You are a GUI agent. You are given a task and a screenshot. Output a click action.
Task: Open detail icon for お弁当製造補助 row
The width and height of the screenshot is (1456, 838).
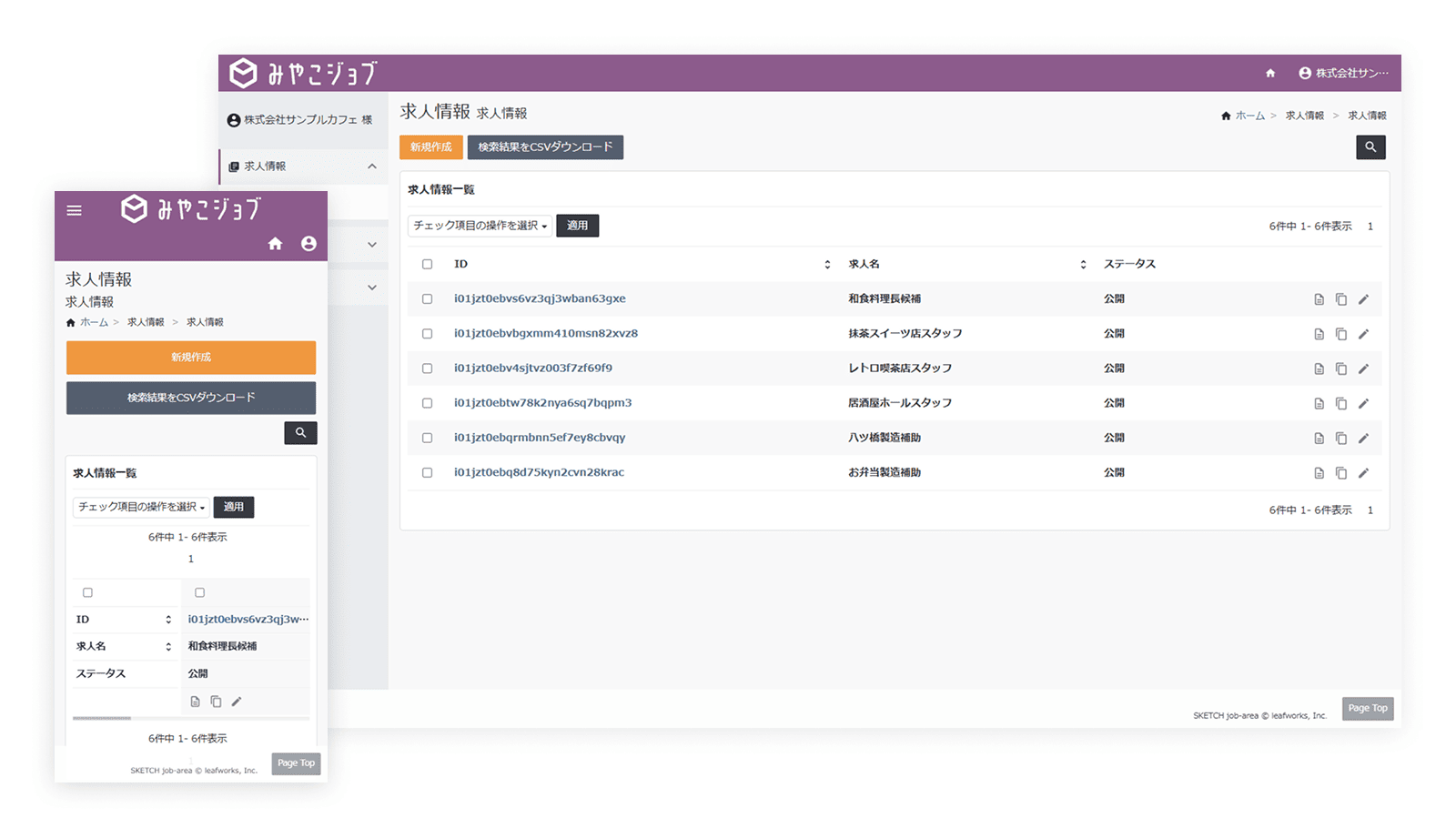click(x=1319, y=473)
